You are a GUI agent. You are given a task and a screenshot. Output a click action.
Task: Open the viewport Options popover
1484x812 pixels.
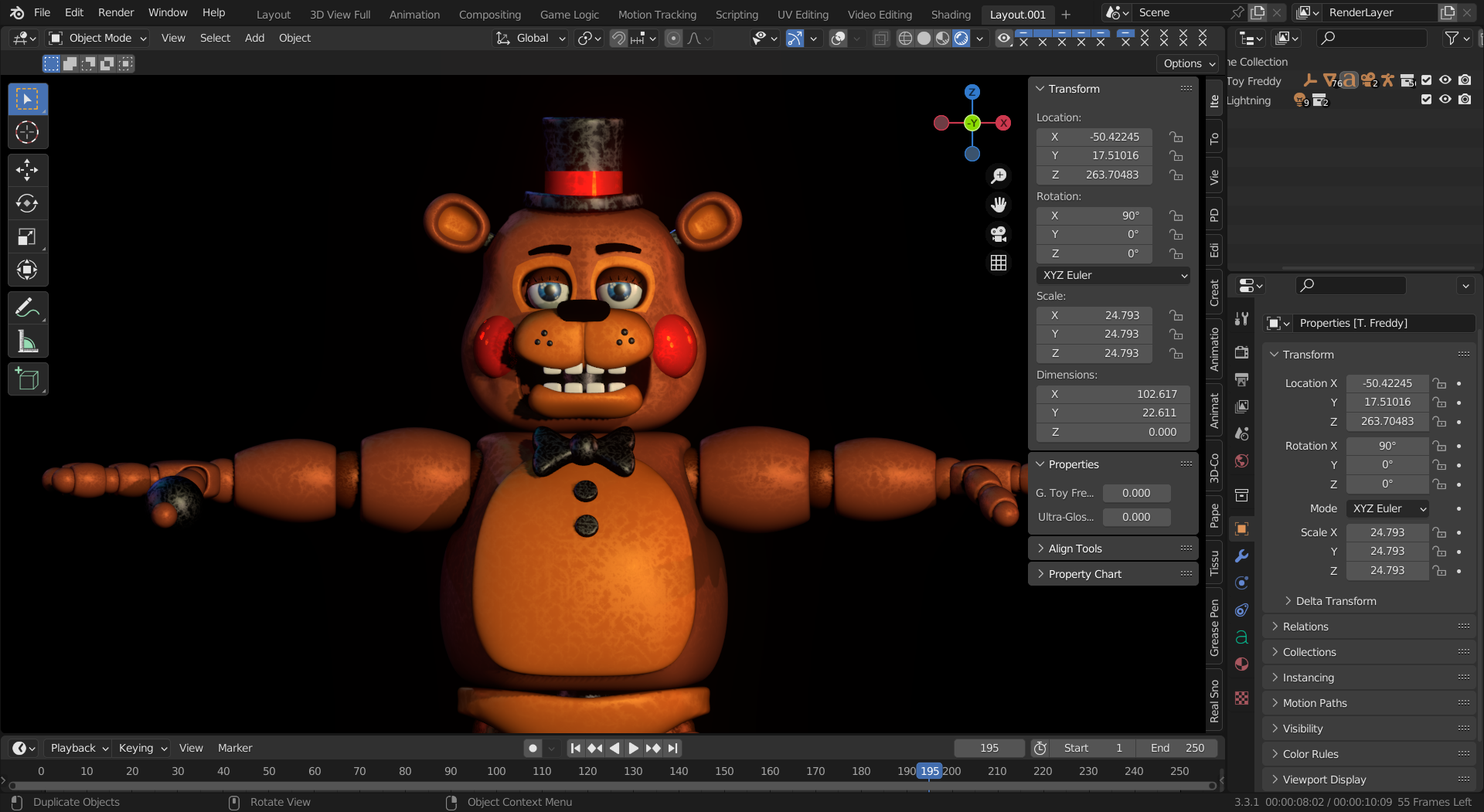(x=1187, y=63)
